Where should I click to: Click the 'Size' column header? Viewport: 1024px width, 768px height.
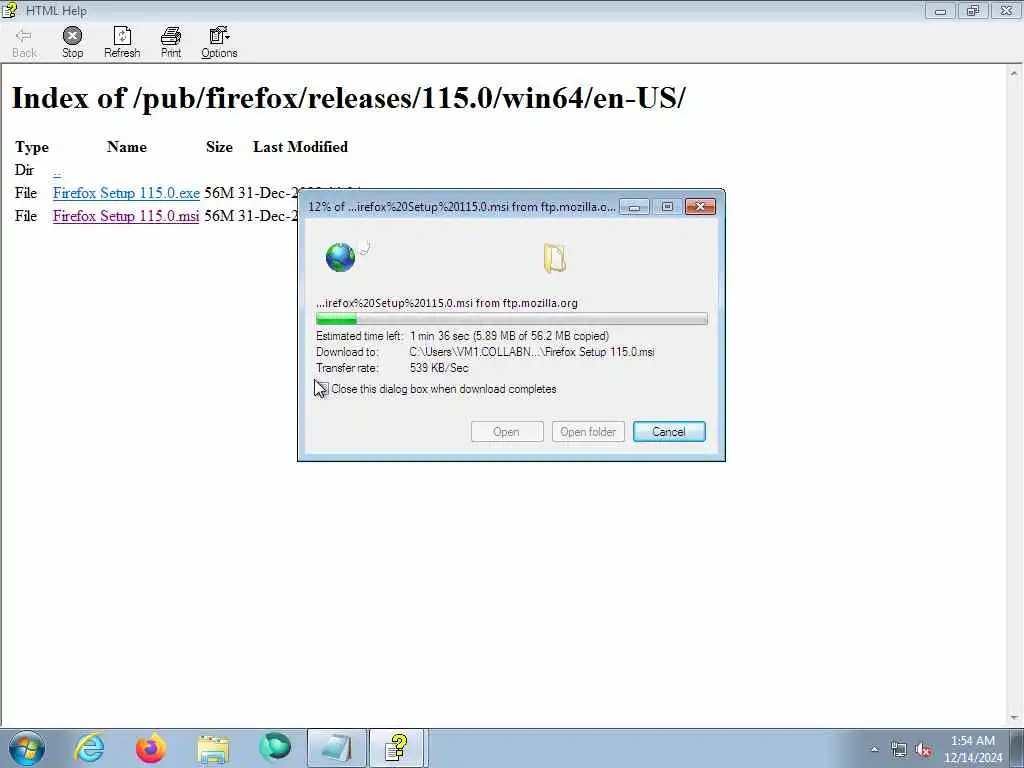[x=219, y=147]
